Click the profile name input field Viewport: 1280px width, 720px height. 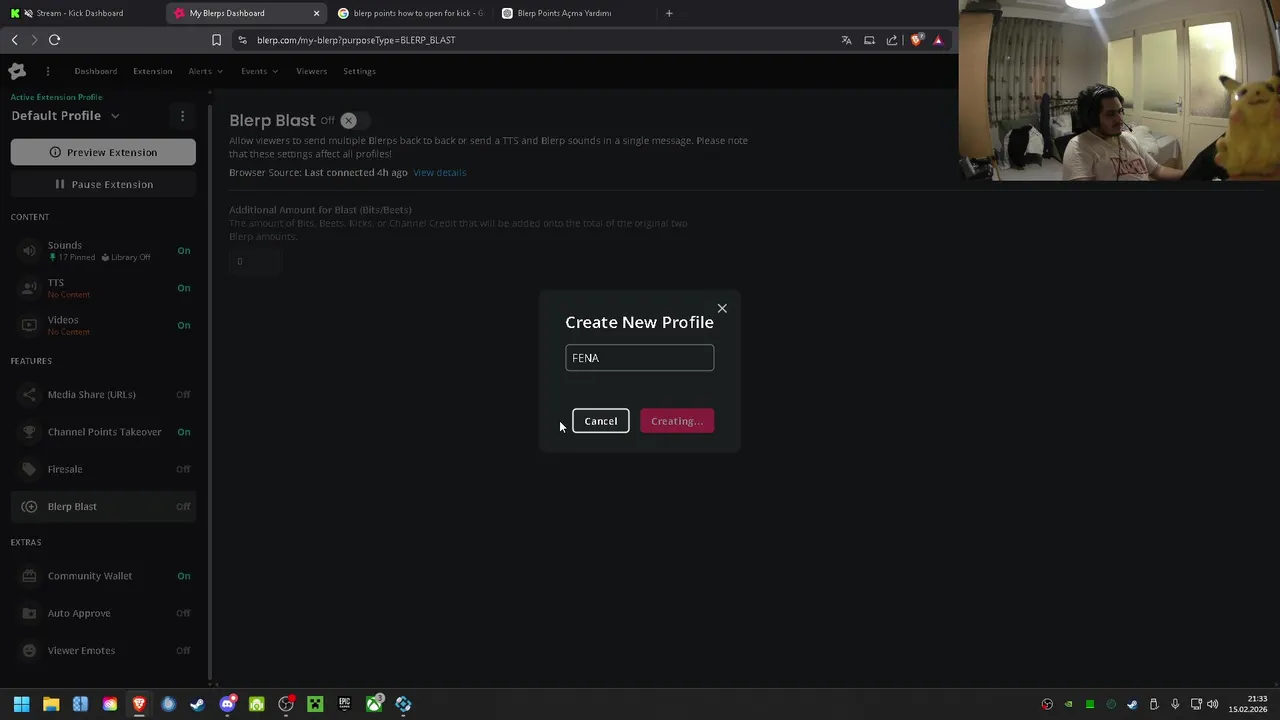640,358
